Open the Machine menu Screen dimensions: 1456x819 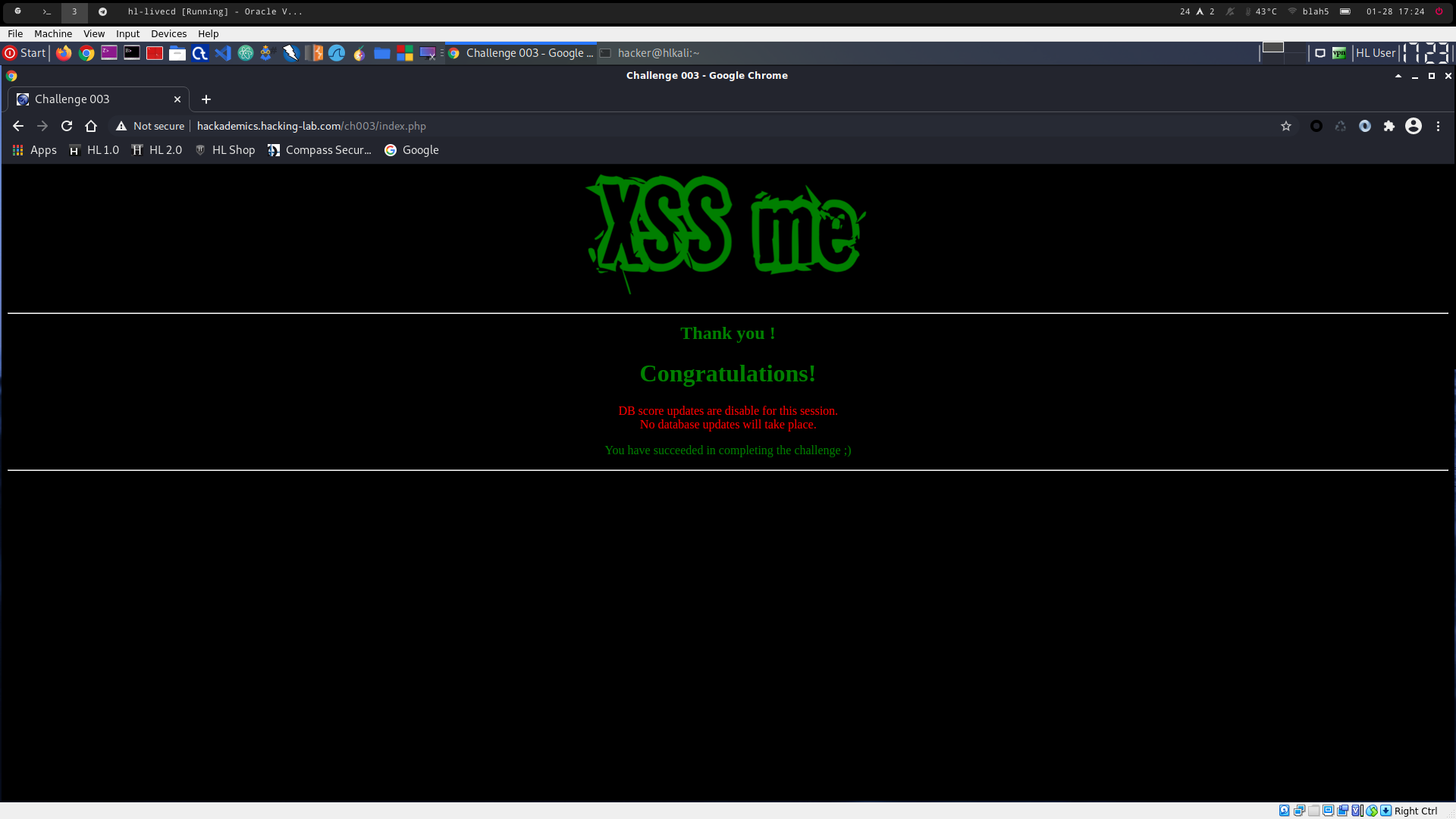[53, 33]
